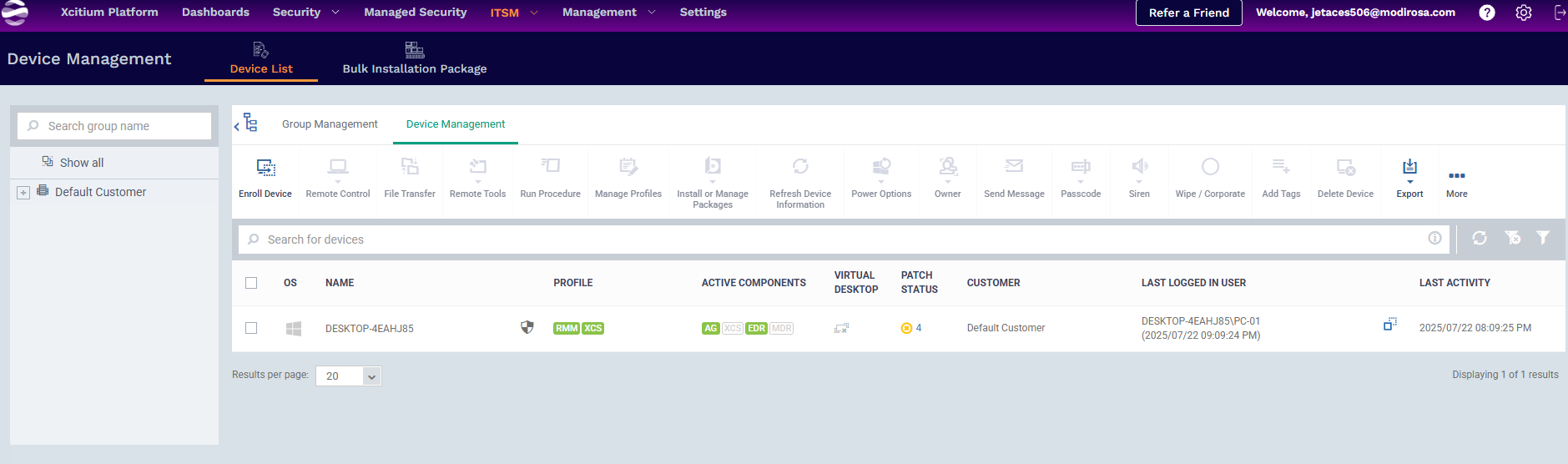
Task: Click the clear filters icon
Action: (1512, 239)
